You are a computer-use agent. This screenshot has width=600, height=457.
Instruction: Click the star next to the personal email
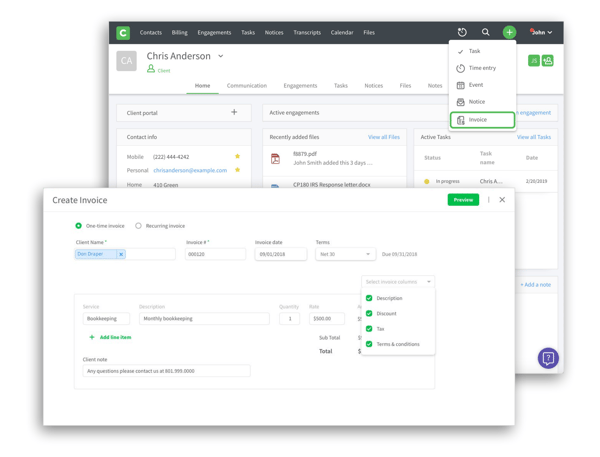tap(237, 170)
